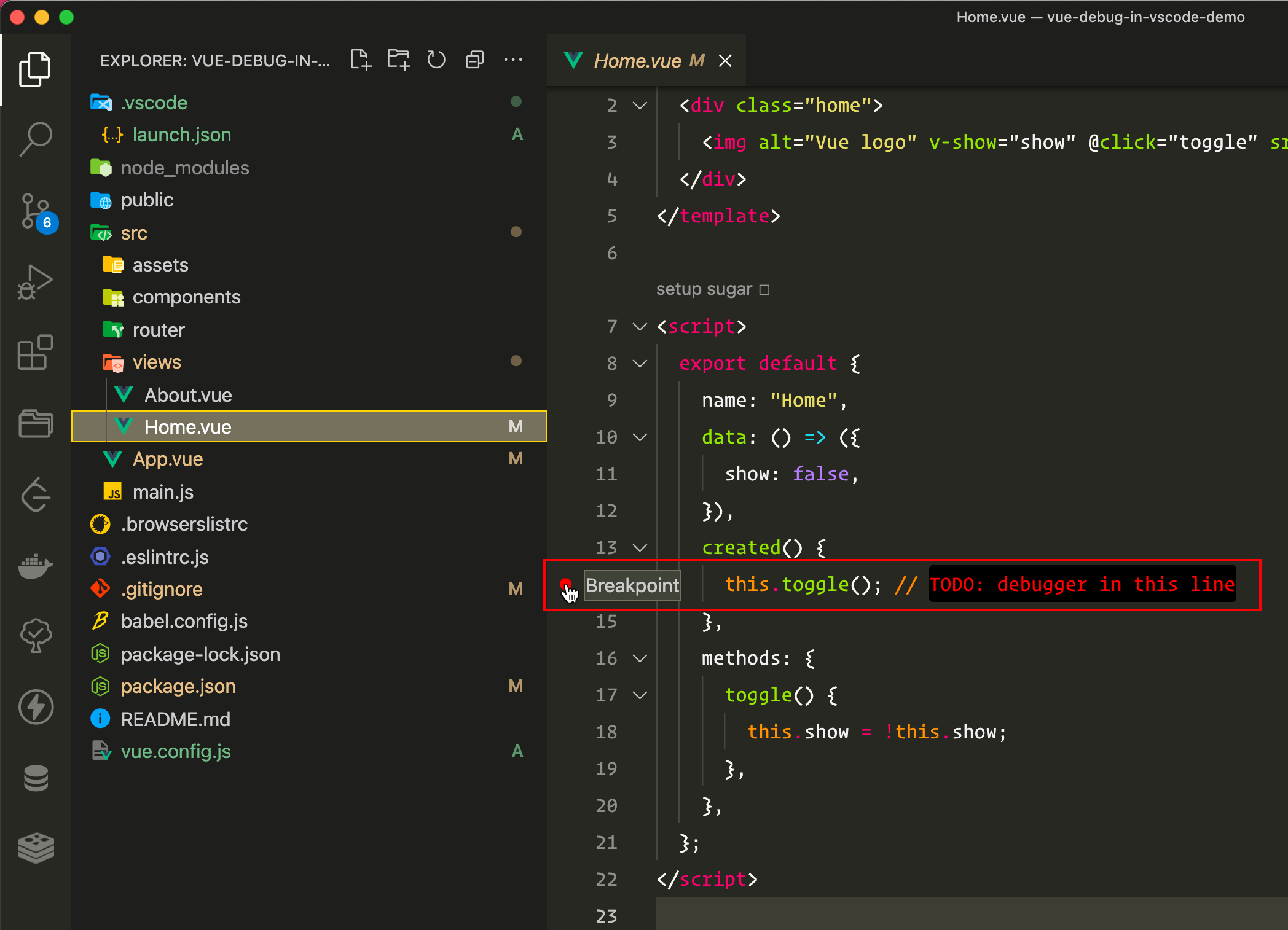Open package-lock.json in the Explorer
1288x930 pixels.
coord(309,654)
